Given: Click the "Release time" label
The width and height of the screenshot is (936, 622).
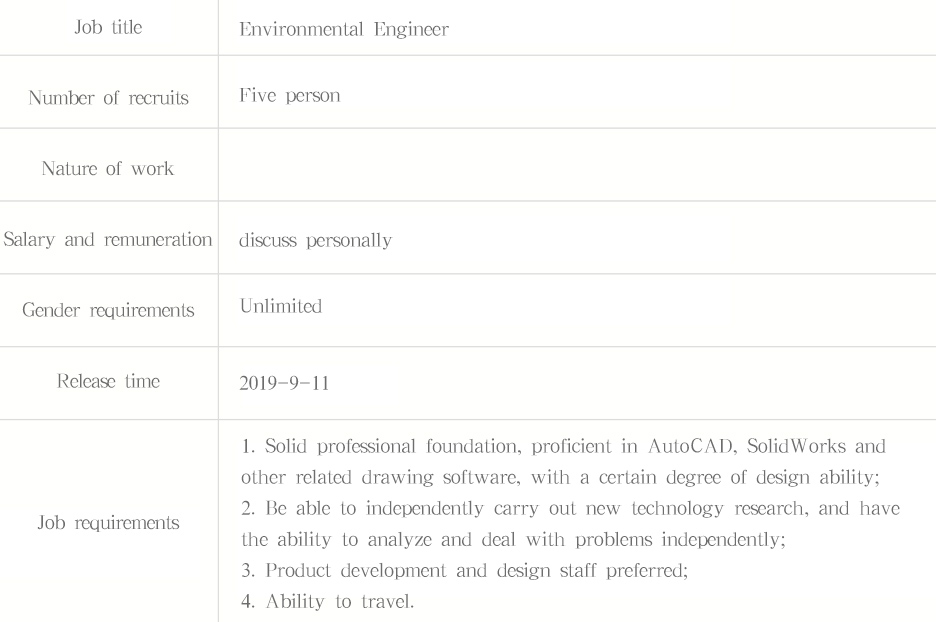Looking at the screenshot, I should (x=108, y=379).
